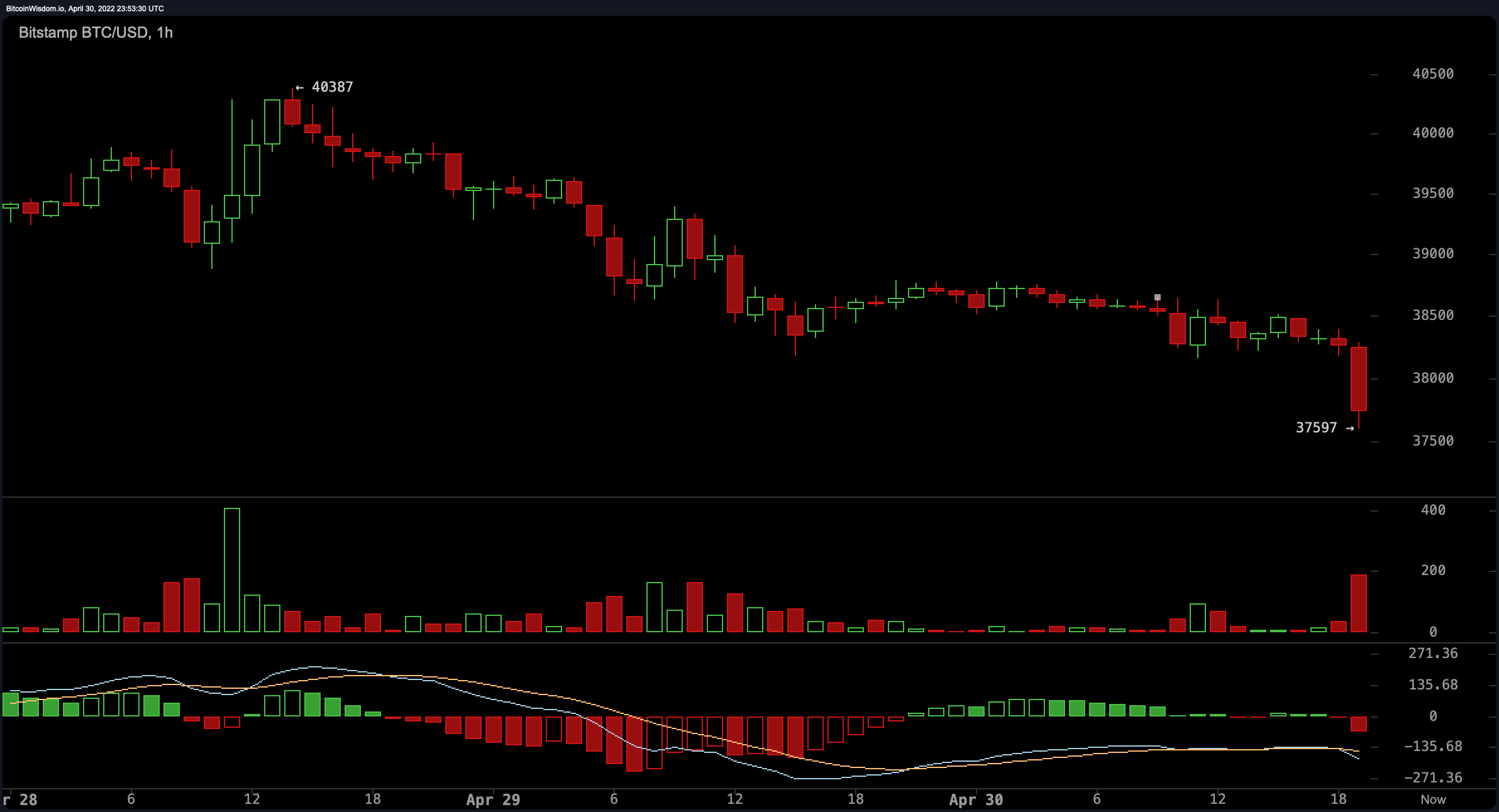Screen dimensions: 1499x812
Task: Click the 40000 price axis label
Action: tap(1433, 133)
